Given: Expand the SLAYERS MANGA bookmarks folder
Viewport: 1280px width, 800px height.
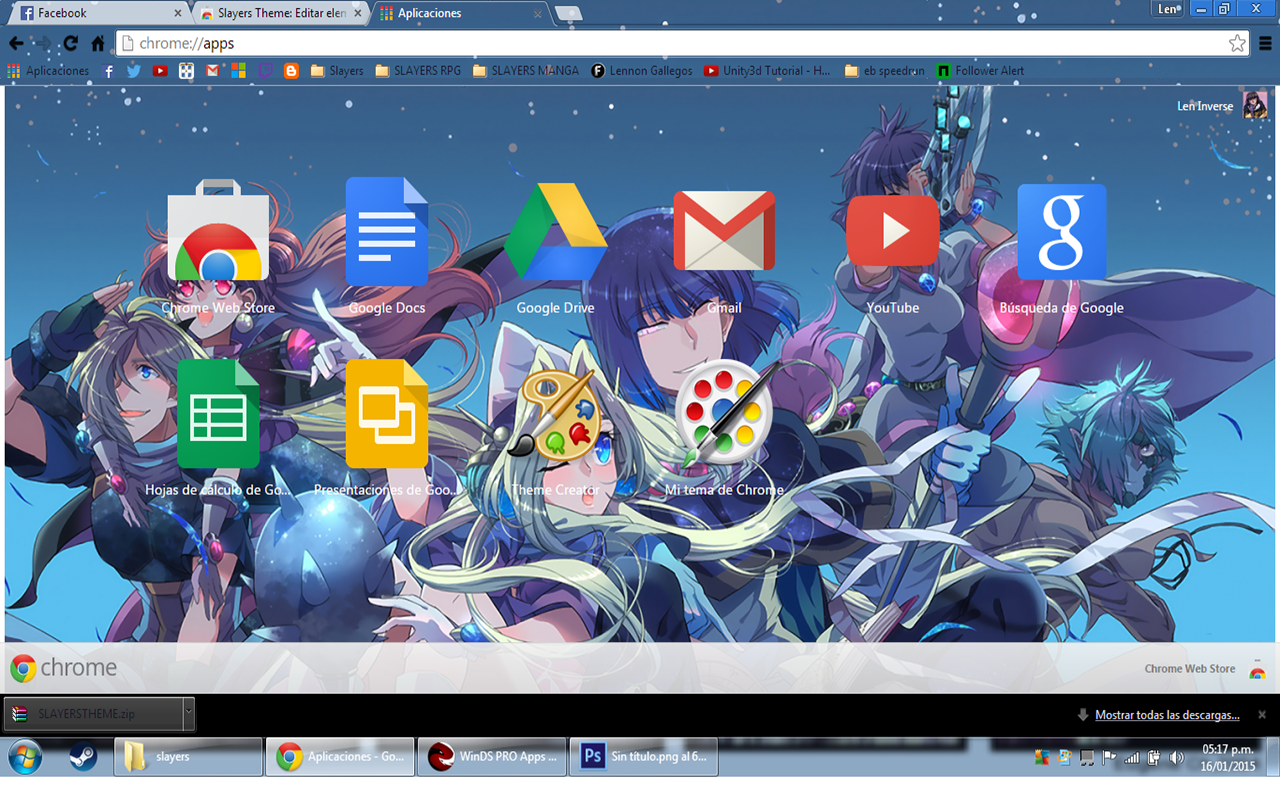Looking at the screenshot, I should pos(525,71).
